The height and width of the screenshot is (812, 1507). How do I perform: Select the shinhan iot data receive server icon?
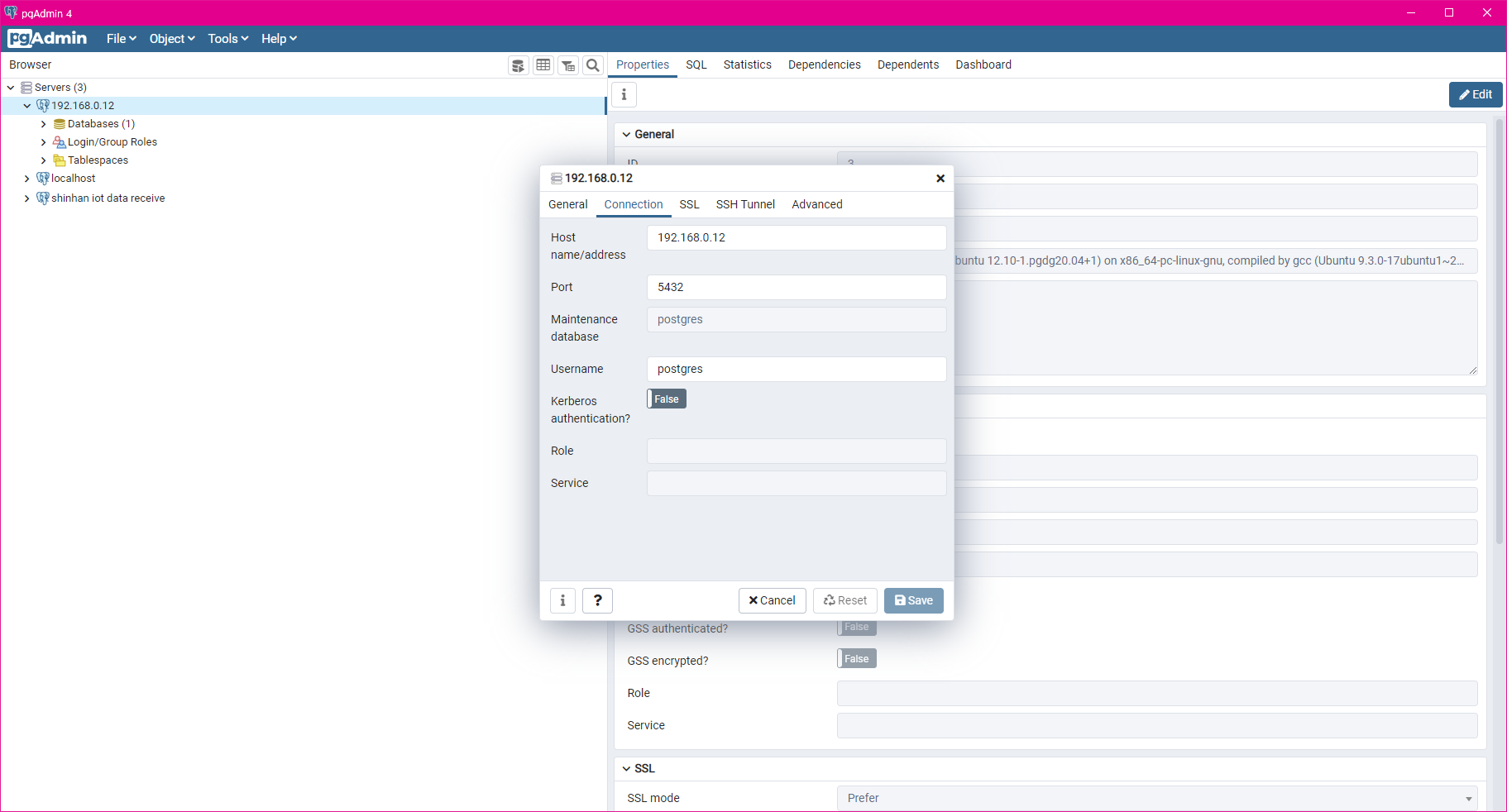pyautogui.click(x=43, y=198)
